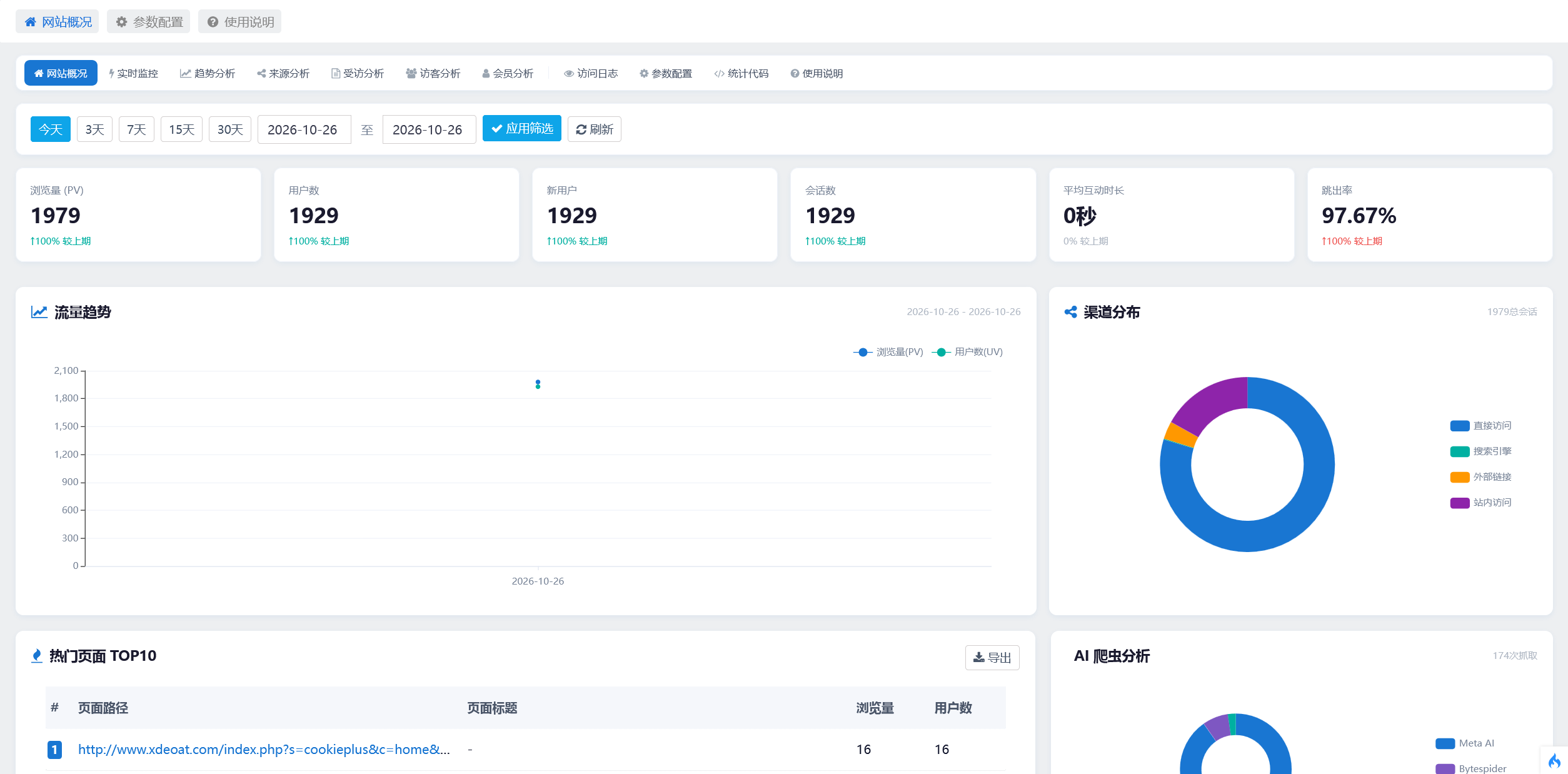Image resolution: width=1568 pixels, height=774 pixels.
Task: Apply the filter with 应用筛选
Action: click(x=522, y=129)
